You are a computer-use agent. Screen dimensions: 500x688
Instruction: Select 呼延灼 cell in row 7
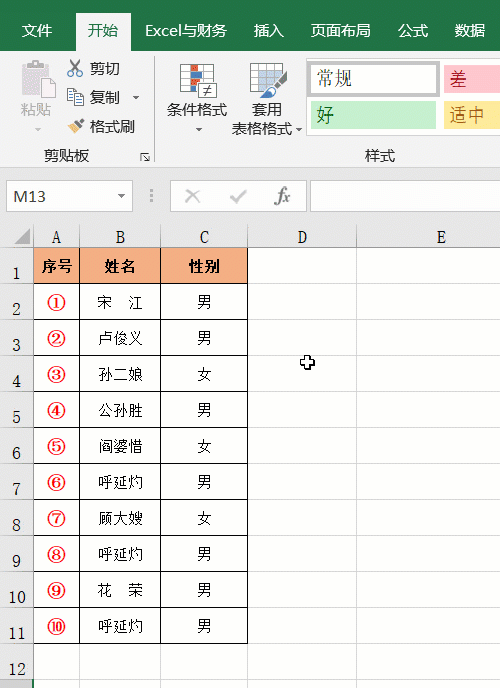(120, 482)
